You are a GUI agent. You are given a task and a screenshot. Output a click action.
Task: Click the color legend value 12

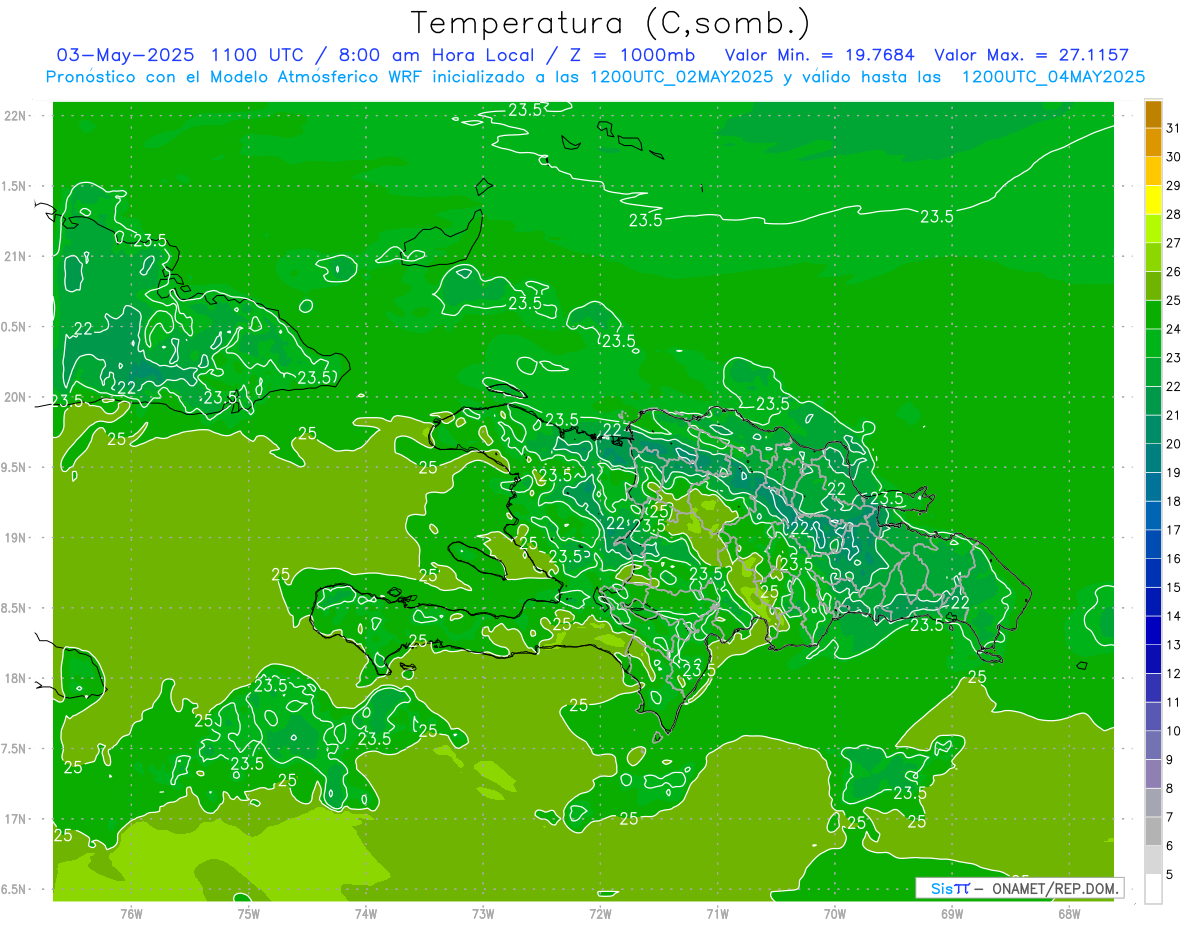1174,674
